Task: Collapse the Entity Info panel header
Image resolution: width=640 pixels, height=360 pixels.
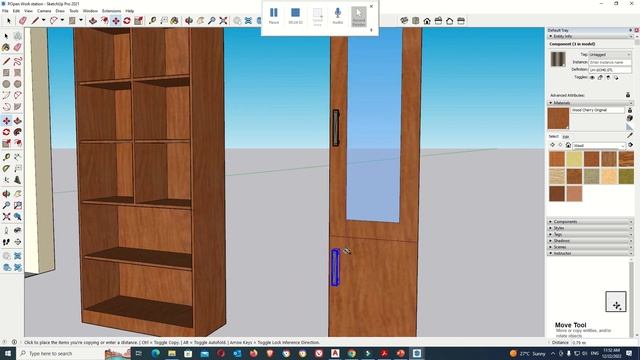Action: [x=591, y=36]
